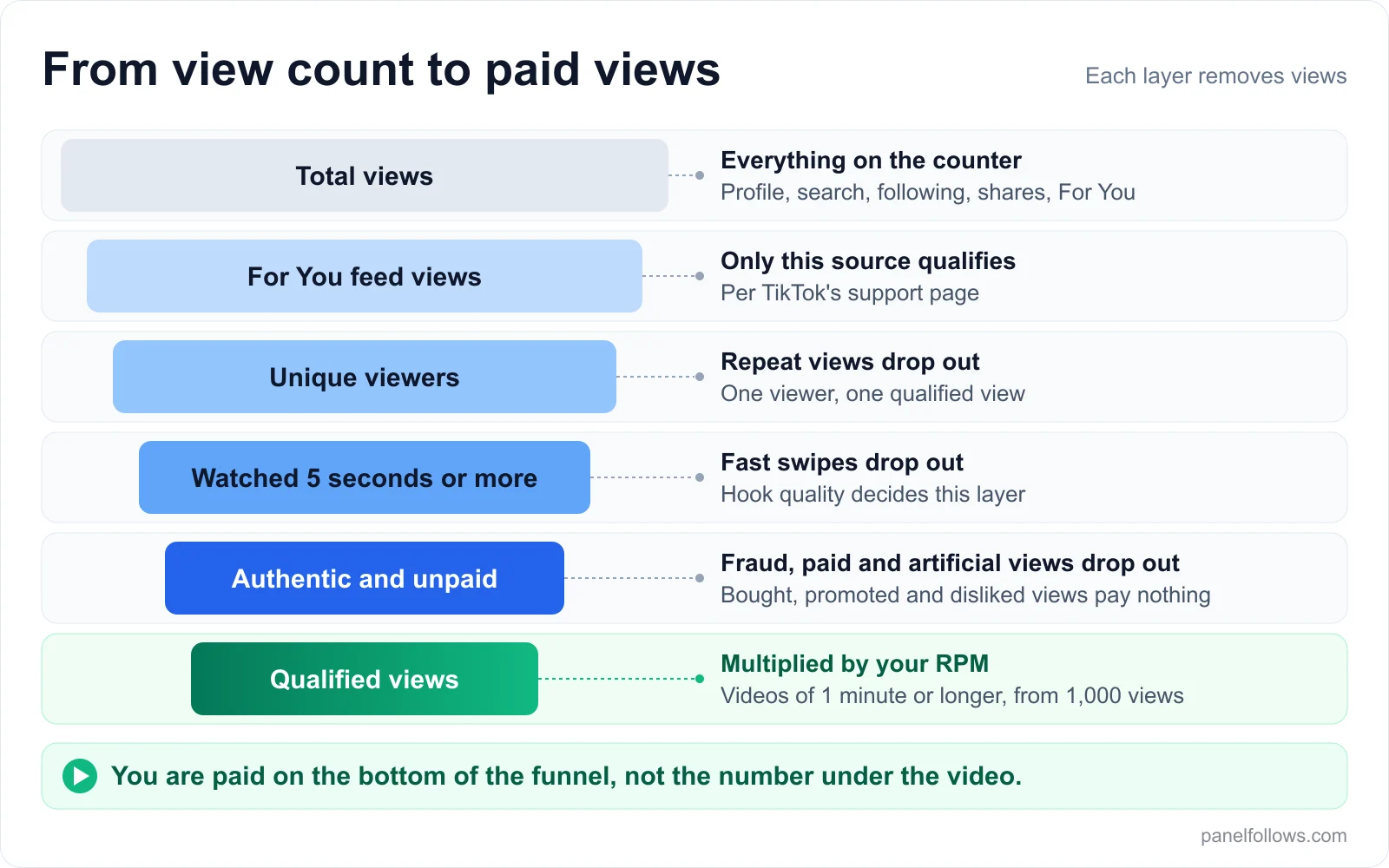The image size is (1389, 868).
Task: Select the 'Authentic and unpaid' bar
Action: click(365, 578)
